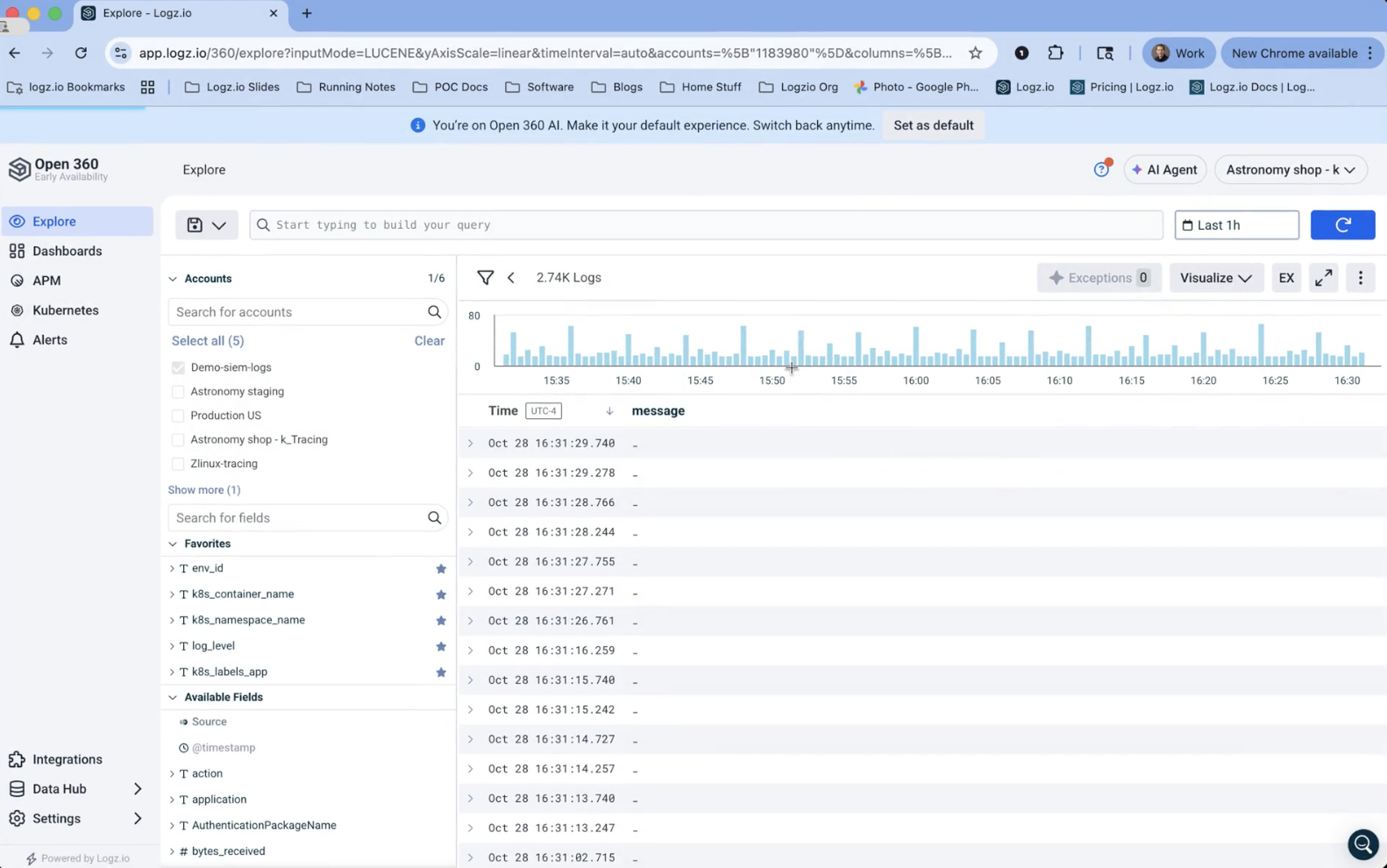The width and height of the screenshot is (1387, 868).
Task: Open the fullscreen expand icon
Action: (x=1323, y=278)
